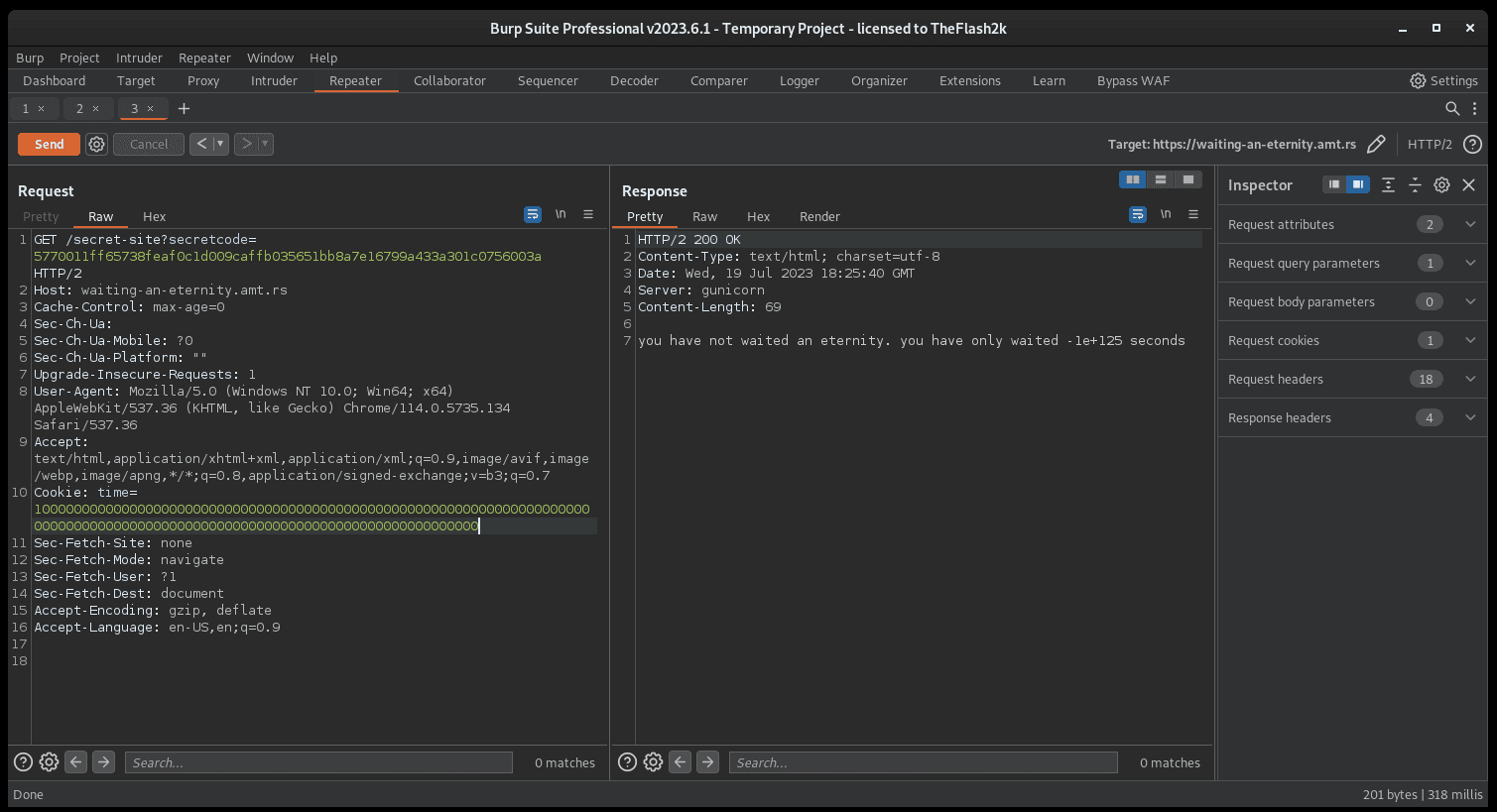The image size is (1497, 812).
Task: Add a new Repeater tab with plus
Action: [184, 108]
